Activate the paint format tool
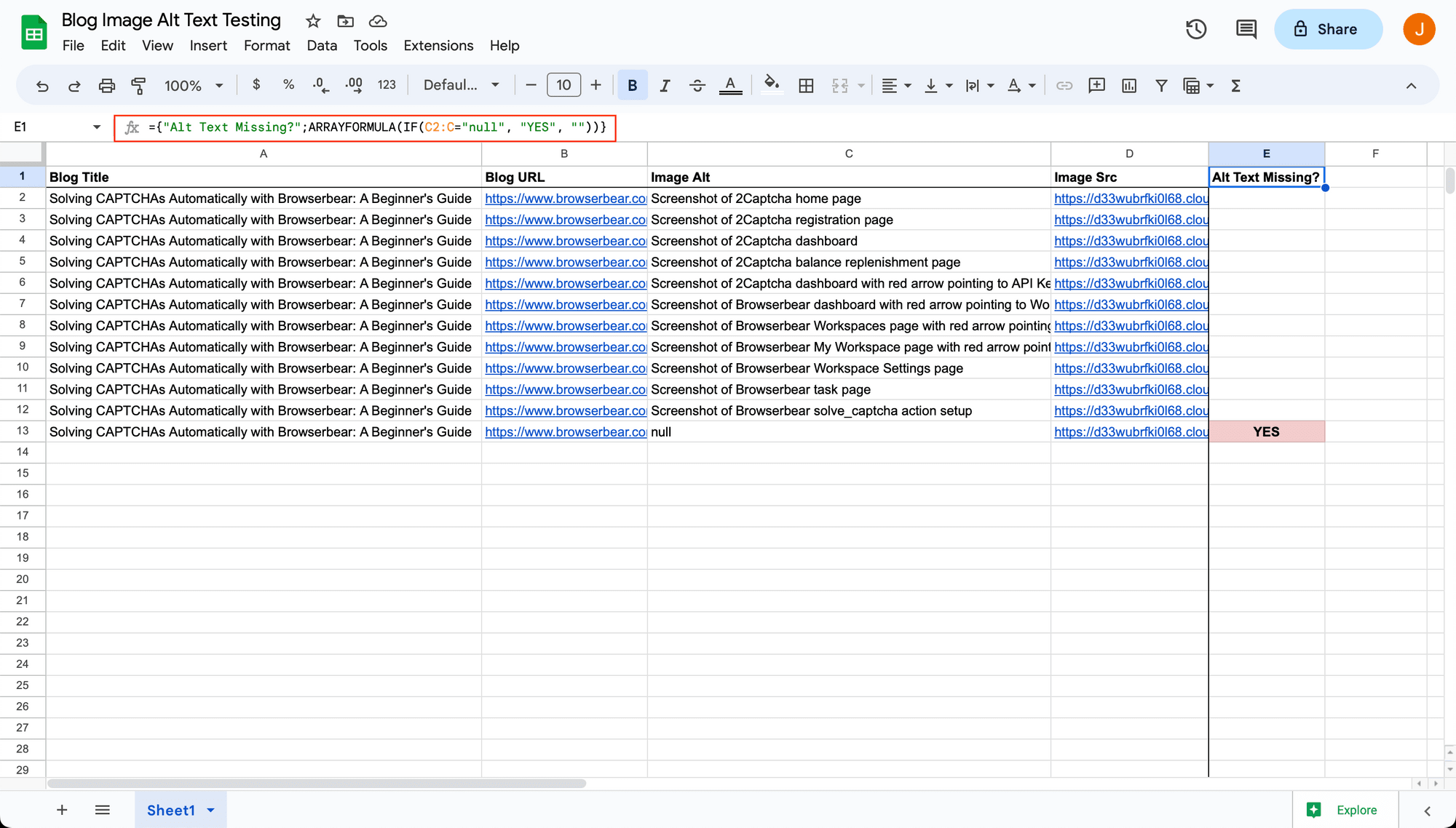Image resolution: width=1456 pixels, height=828 pixels. (138, 85)
